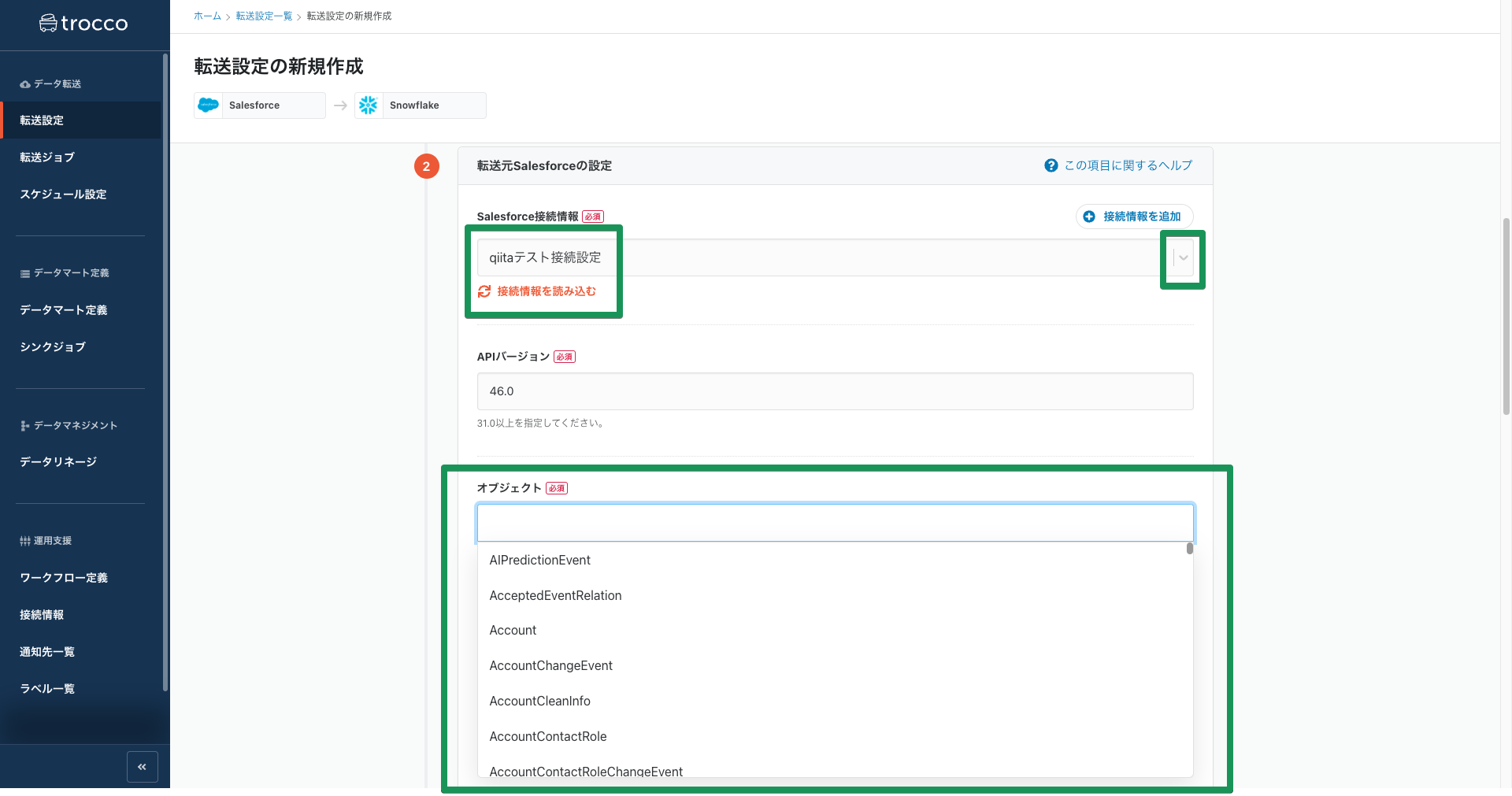Open シンクジョブ in the sidebar
This screenshot has width=1512, height=796.
pyautogui.click(x=80, y=347)
